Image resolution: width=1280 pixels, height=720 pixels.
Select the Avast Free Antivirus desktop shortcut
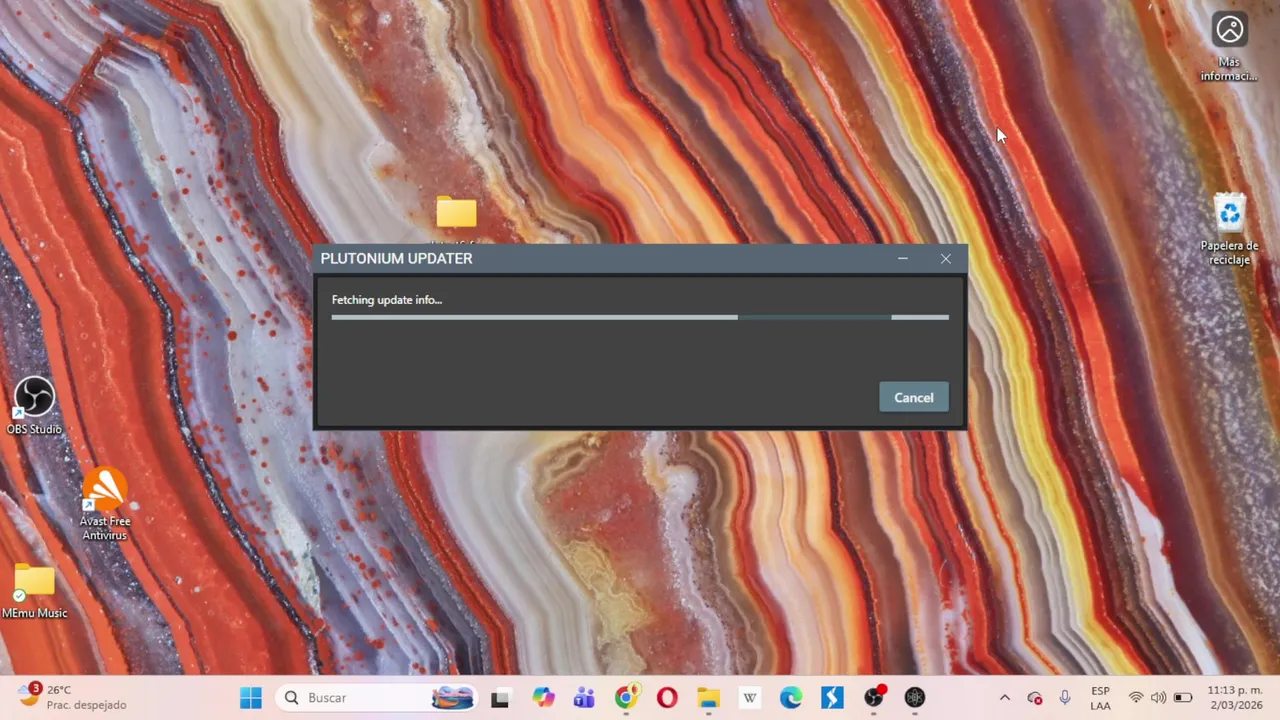pos(105,504)
